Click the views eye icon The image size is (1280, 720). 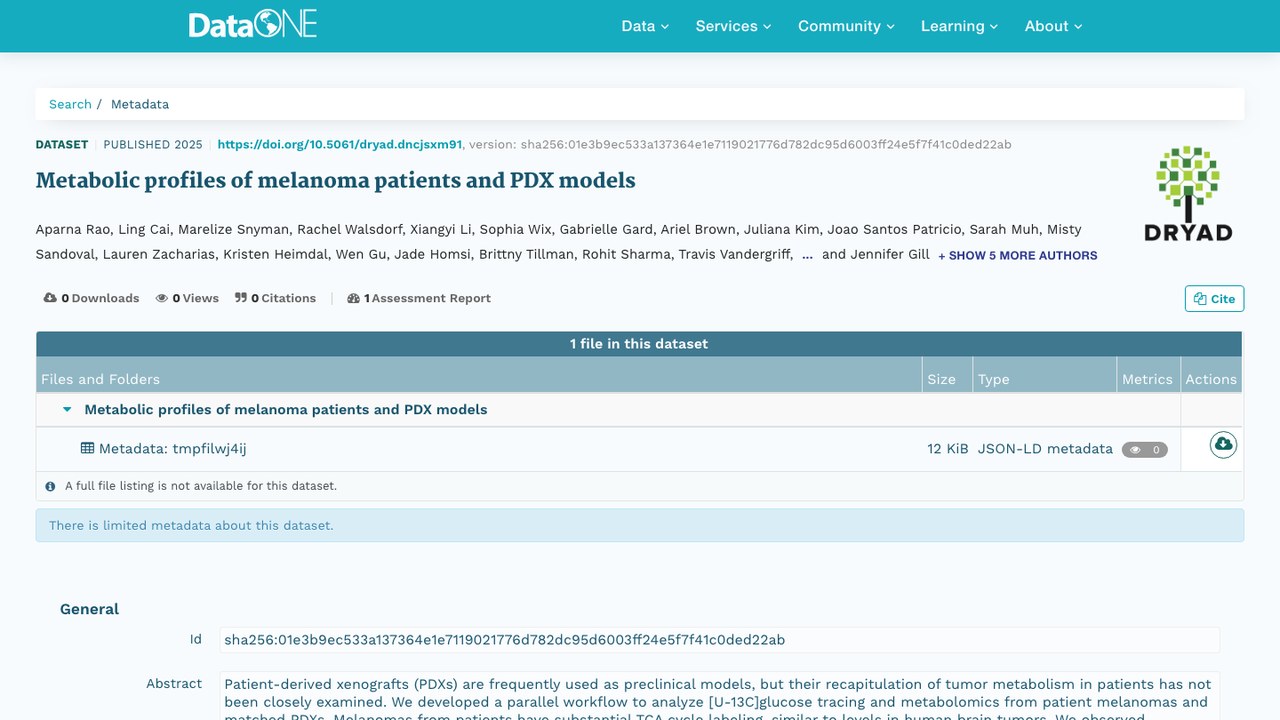pos(162,298)
